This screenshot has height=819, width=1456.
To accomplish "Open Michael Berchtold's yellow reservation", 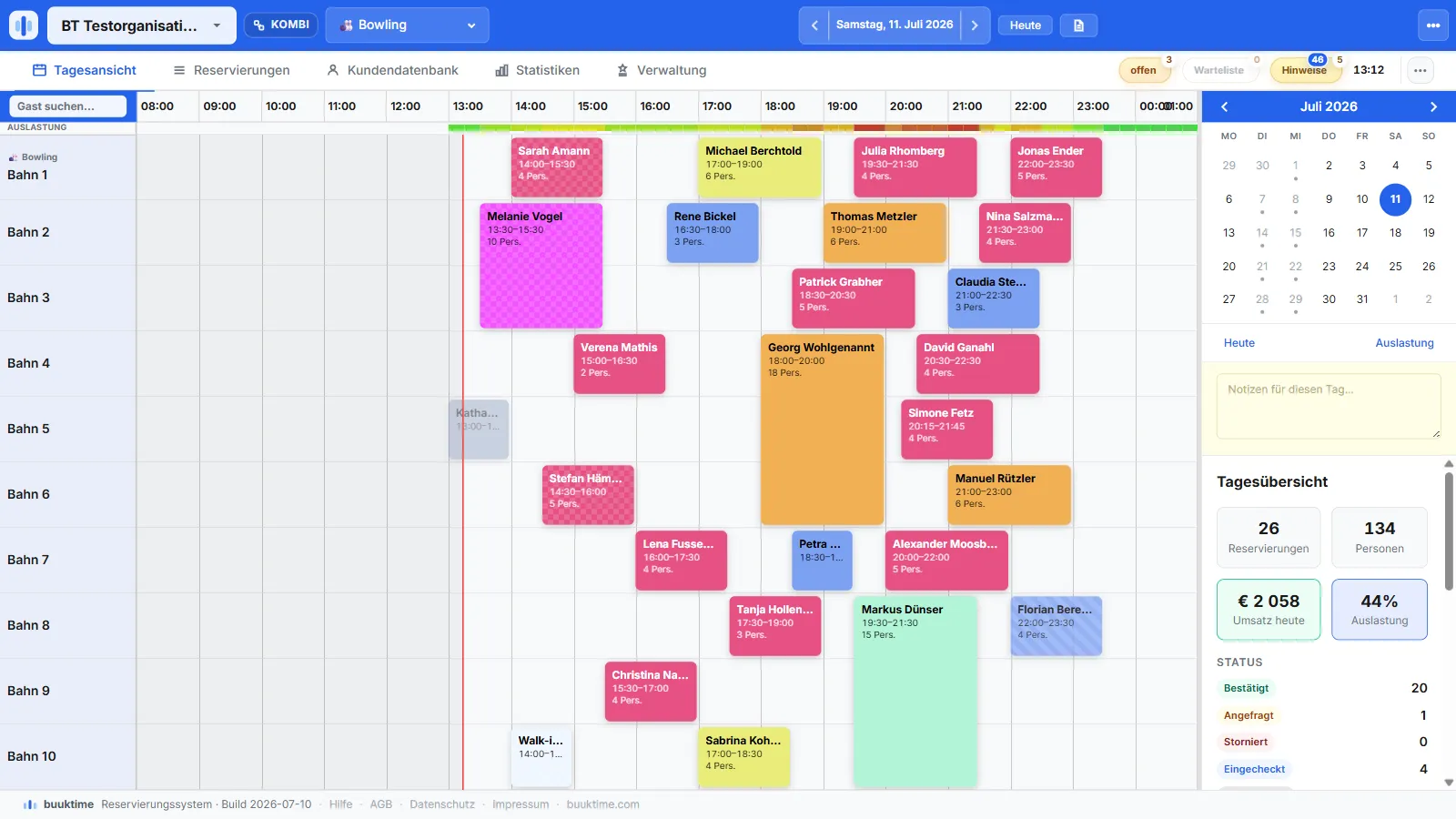I will tap(759, 167).
